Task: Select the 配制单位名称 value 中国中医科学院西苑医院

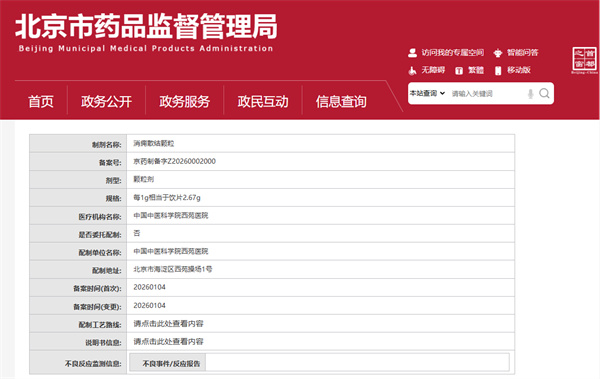Action: pos(171,251)
